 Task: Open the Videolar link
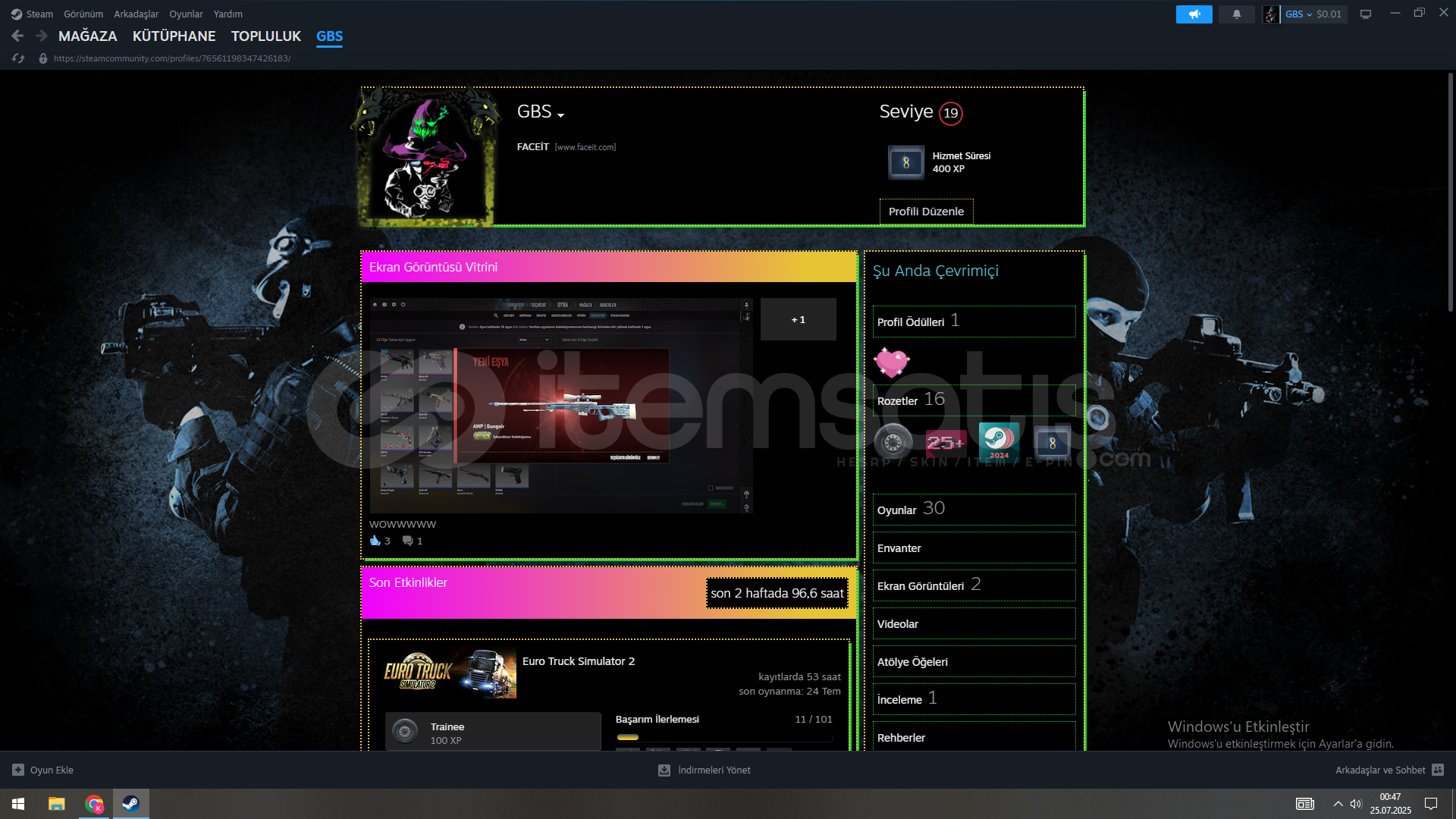974,623
